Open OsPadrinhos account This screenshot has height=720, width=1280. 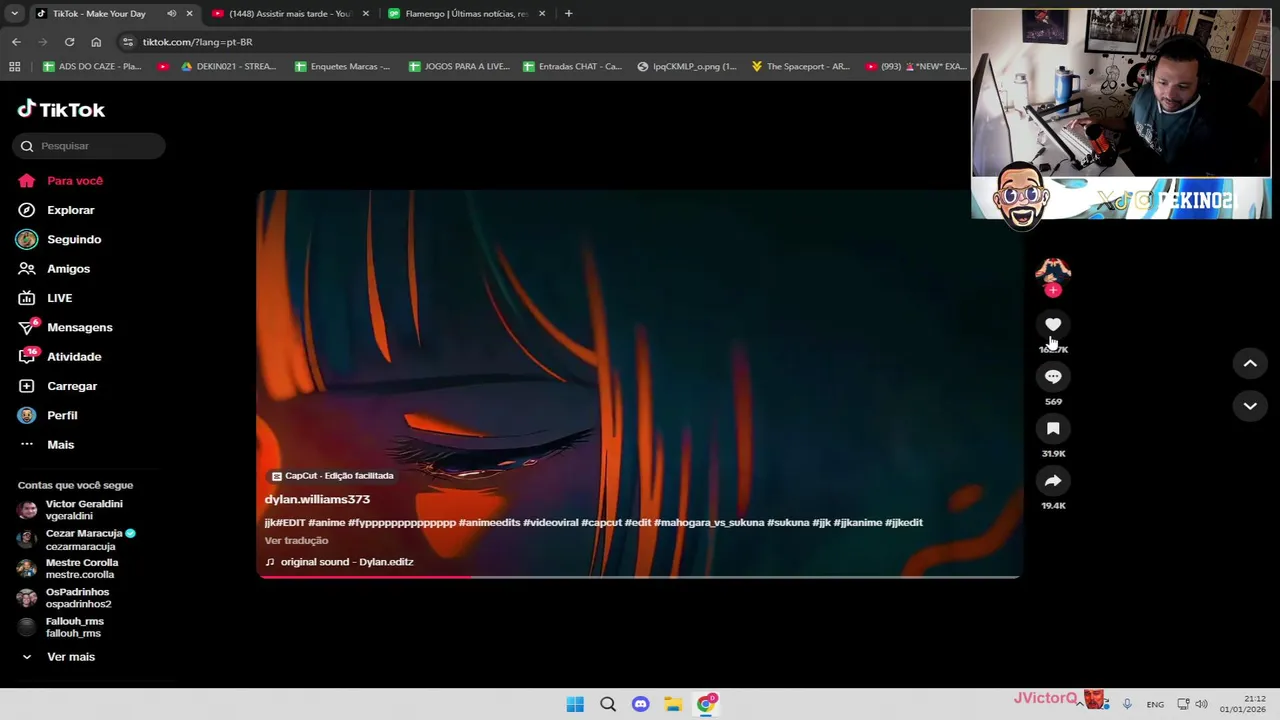click(78, 598)
